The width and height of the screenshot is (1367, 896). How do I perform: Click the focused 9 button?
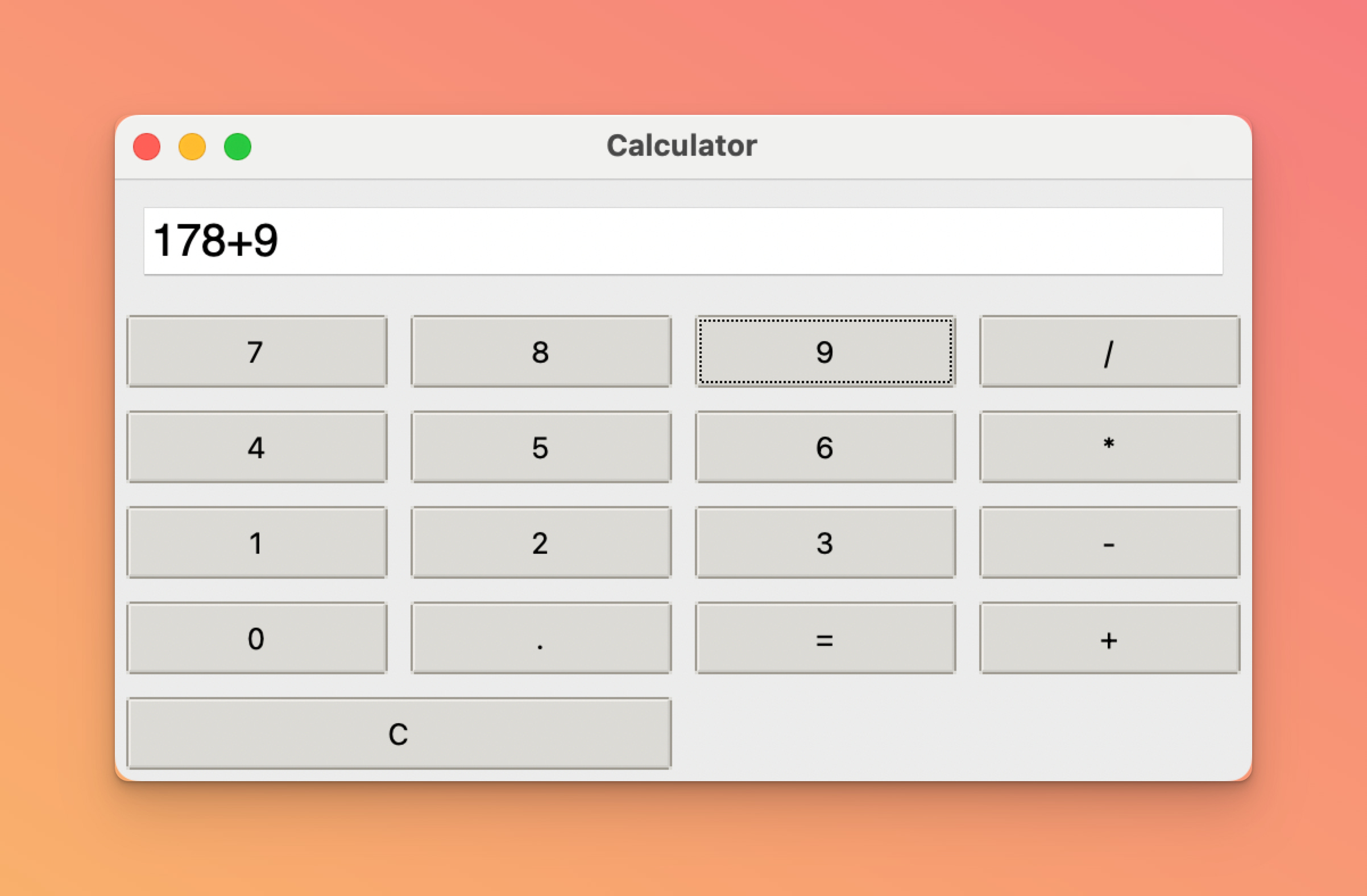pos(825,351)
